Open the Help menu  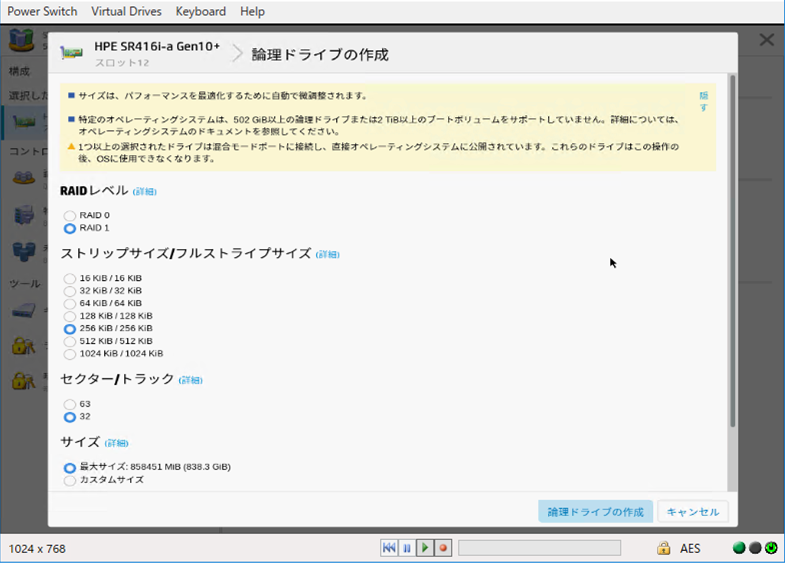(x=252, y=11)
